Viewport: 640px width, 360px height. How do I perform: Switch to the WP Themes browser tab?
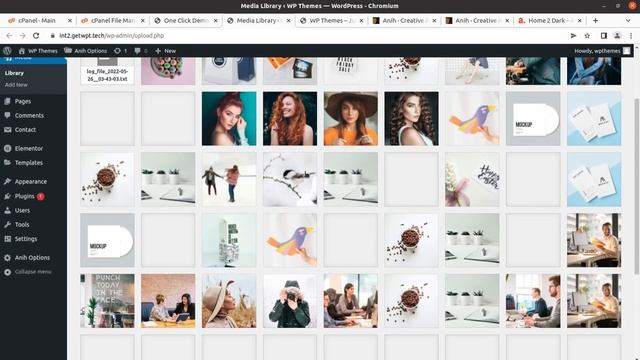331,20
